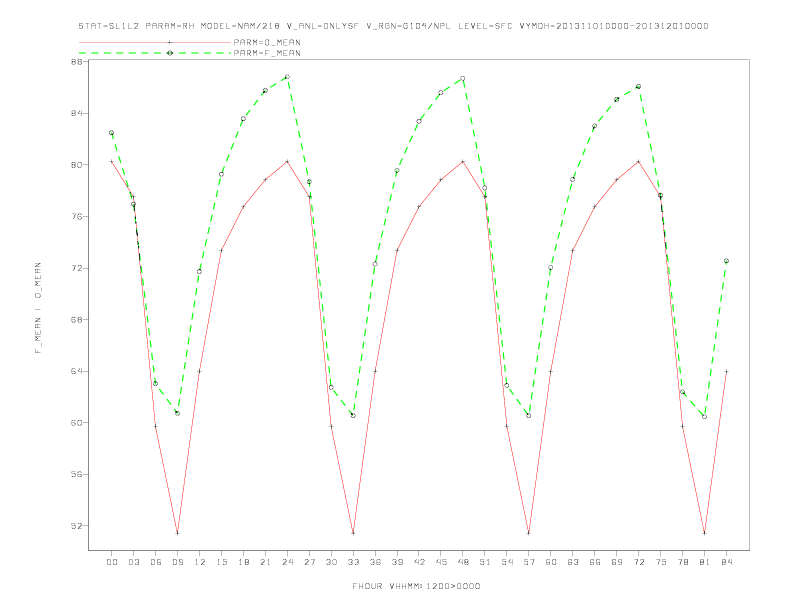Click x-axis forecast hour label 36

(375, 562)
